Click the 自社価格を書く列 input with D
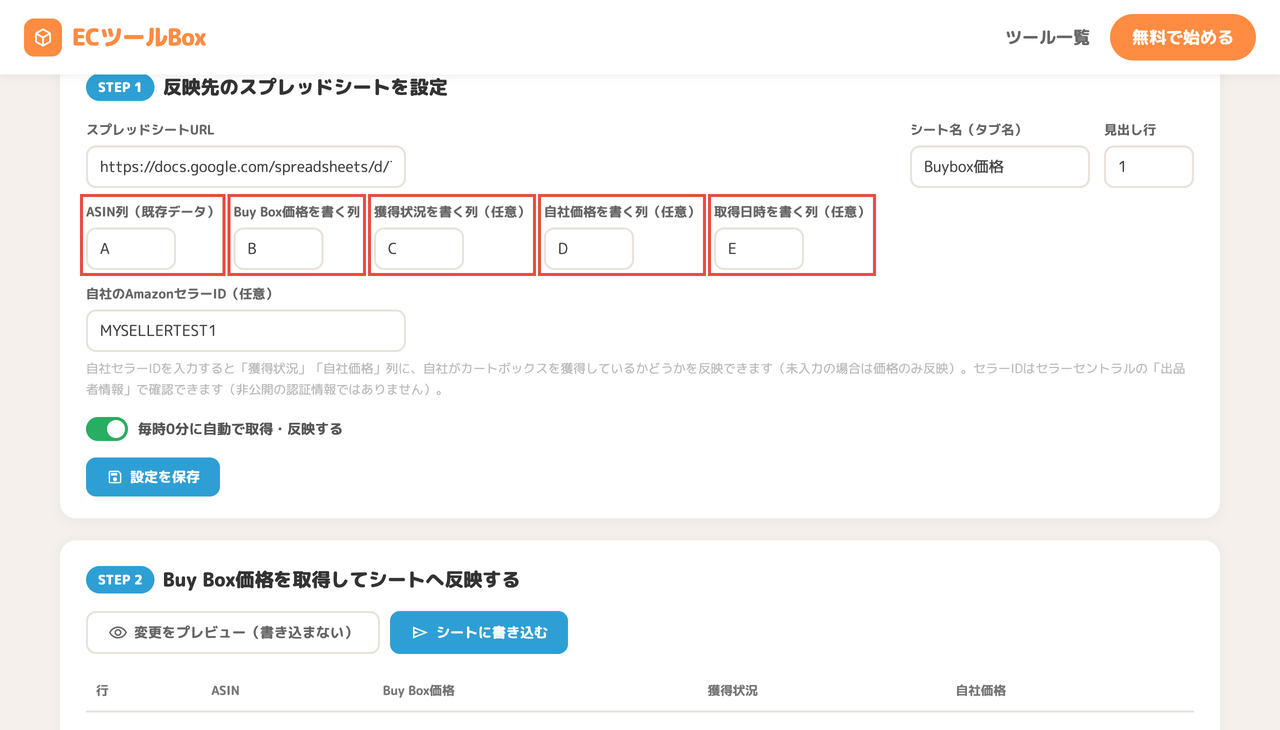1280x730 pixels. point(589,249)
